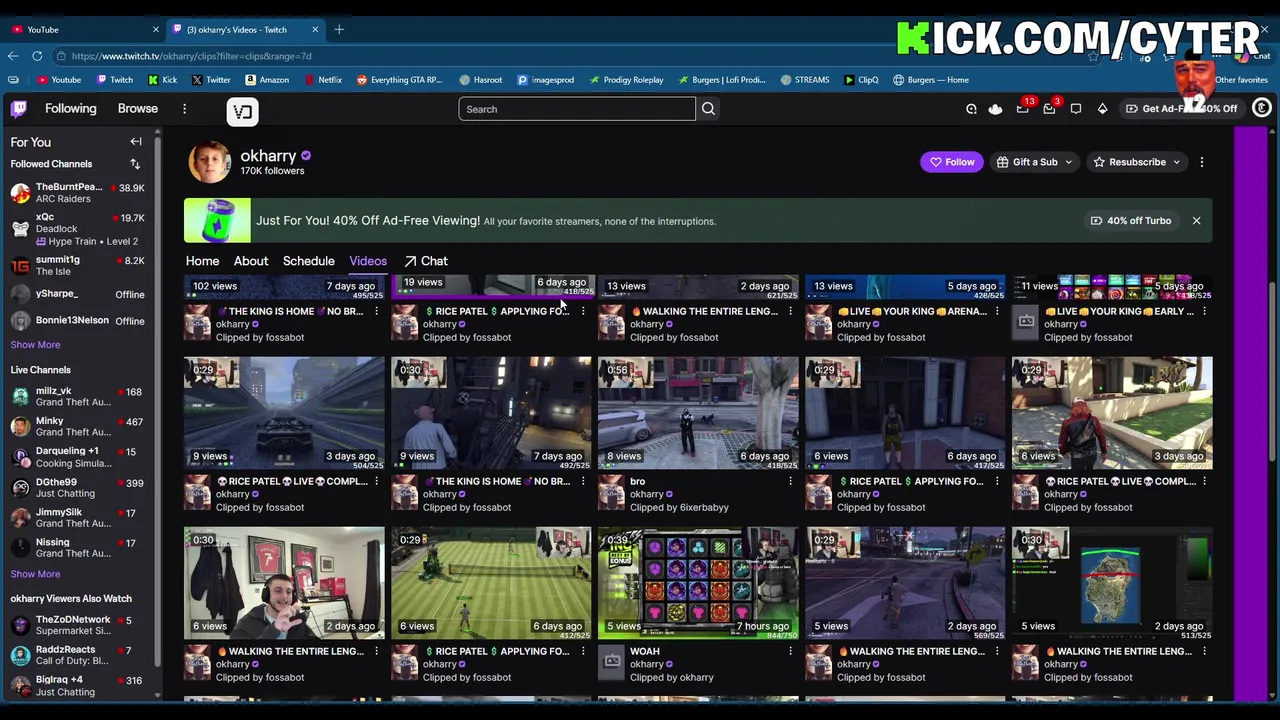
Task: Open RaddzReacts in Also Watch list
Action: (x=78, y=656)
